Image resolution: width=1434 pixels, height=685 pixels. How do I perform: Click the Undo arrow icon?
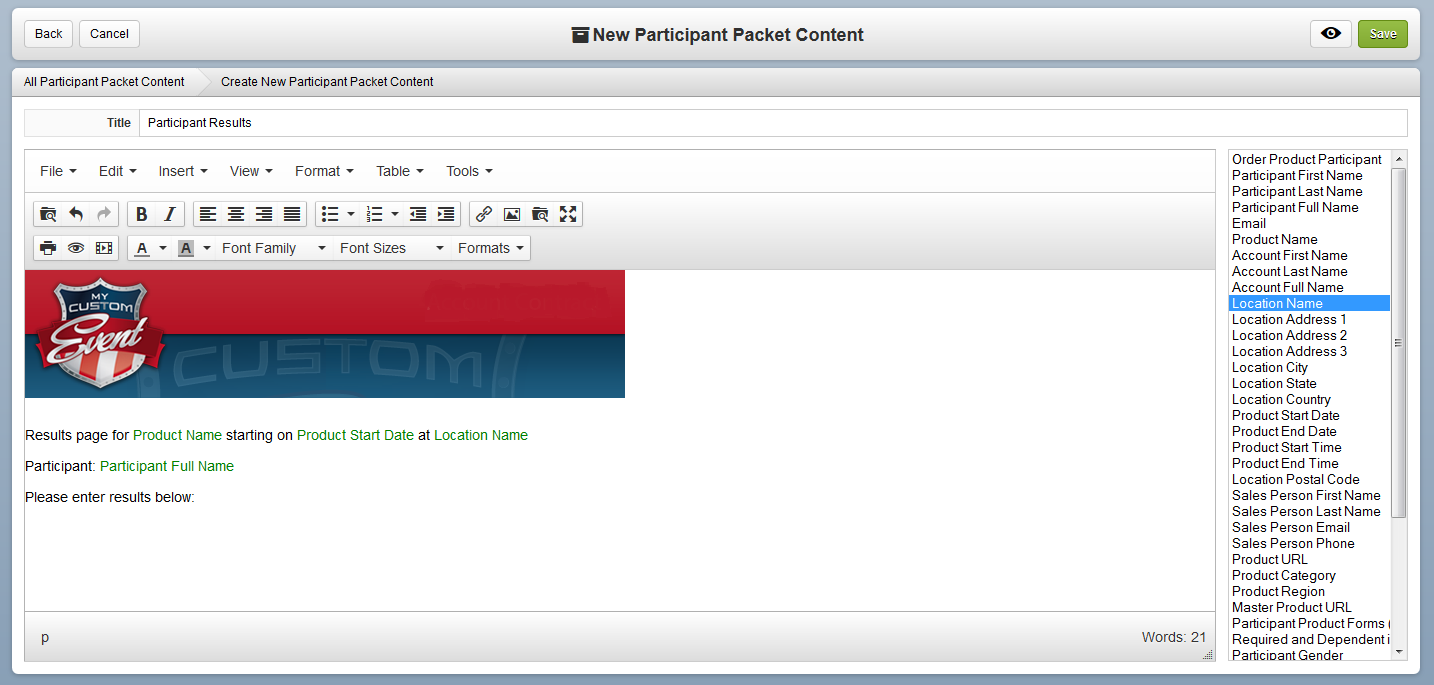pyautogui.click(x=76, y=214)
